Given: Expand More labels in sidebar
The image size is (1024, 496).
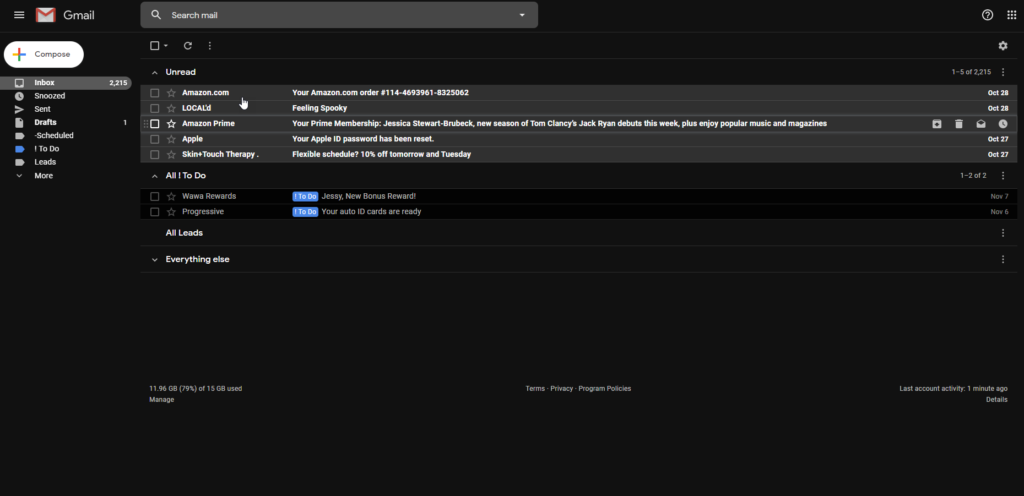Looking at the screenshot, I should tap(44, 176).
